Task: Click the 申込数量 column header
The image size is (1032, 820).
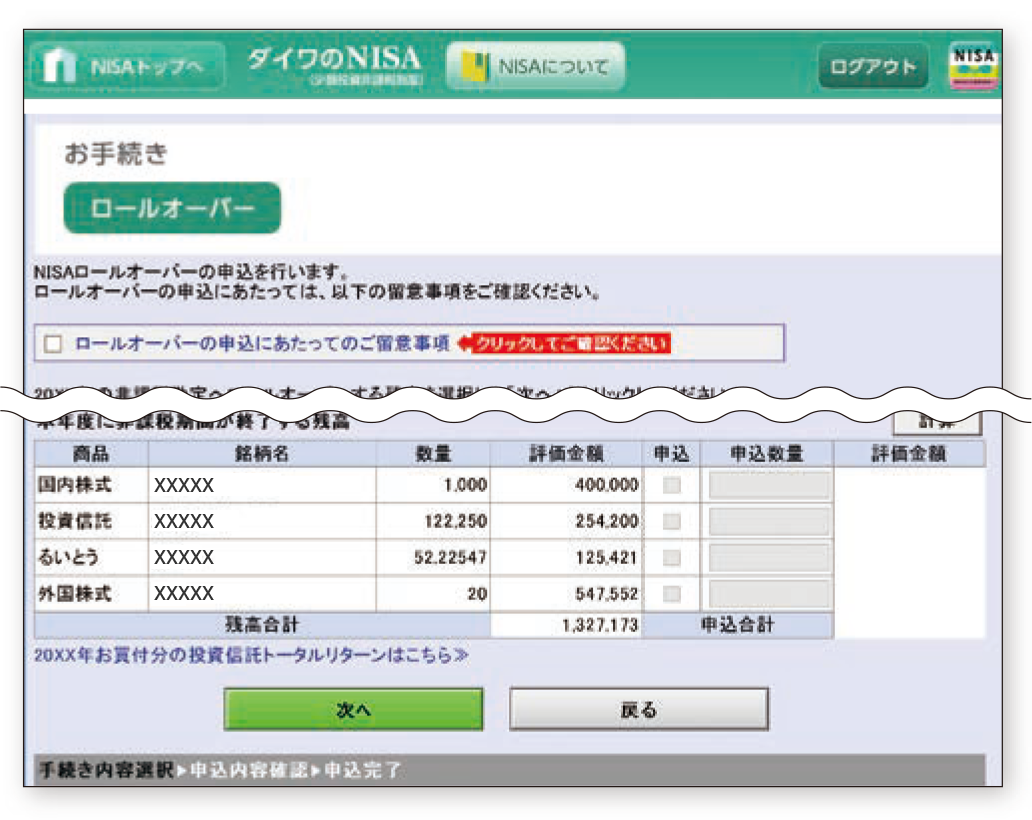Action: pyautogui.click(x=767, y=454)
